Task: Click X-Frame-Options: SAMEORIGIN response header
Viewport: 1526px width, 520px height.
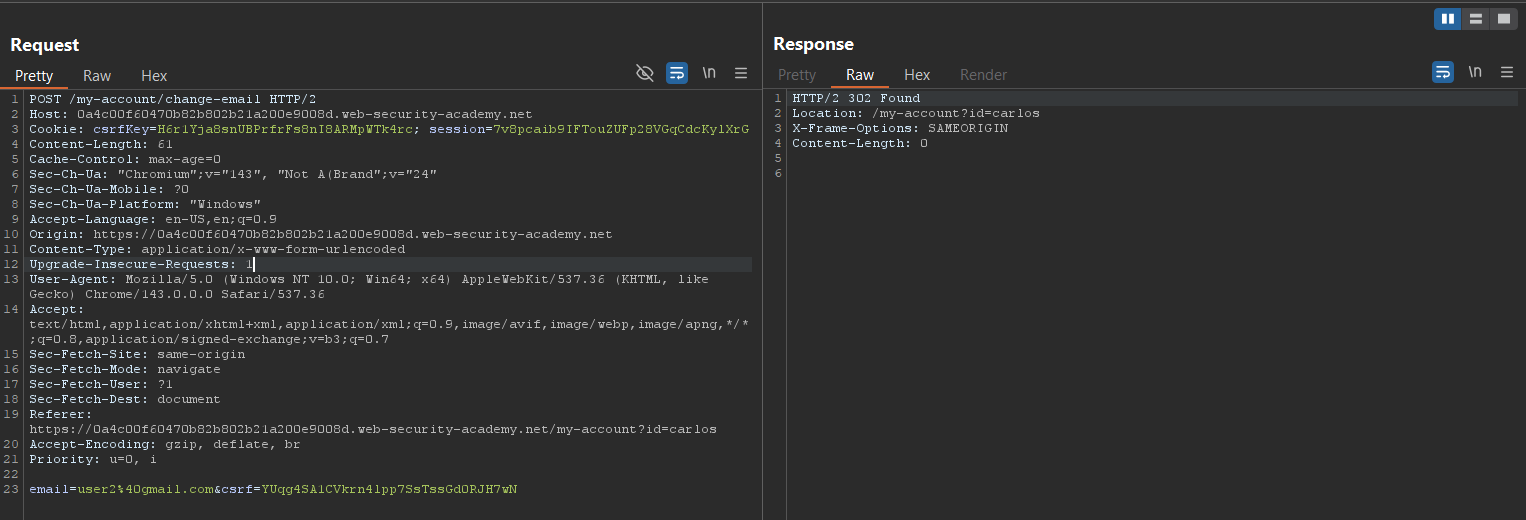Action: click(900, 128)
